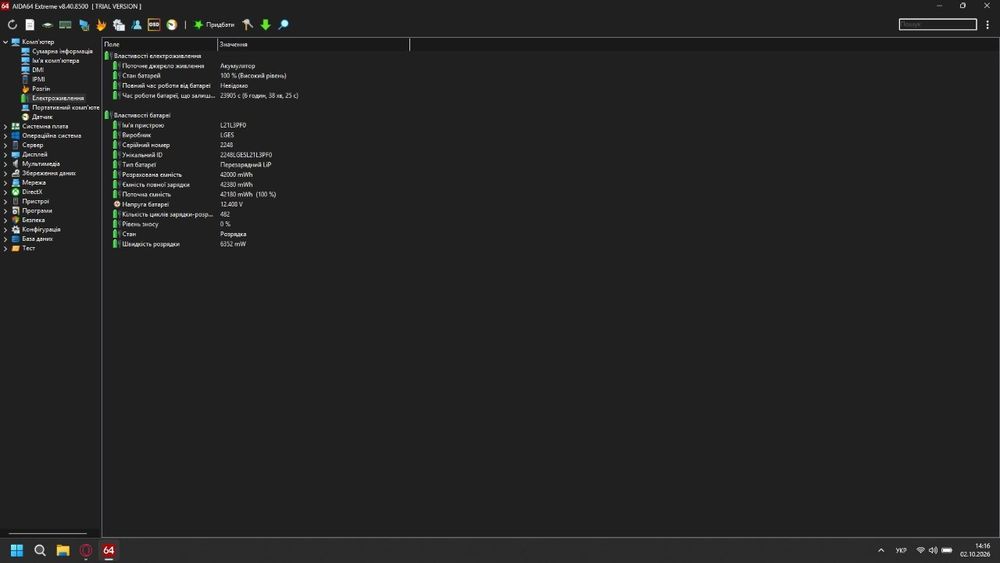Open the CPUID chip toolbar icon
The height and width of the screenshot is (563, 1000).
pyautogui.click(x=119, y=25)
